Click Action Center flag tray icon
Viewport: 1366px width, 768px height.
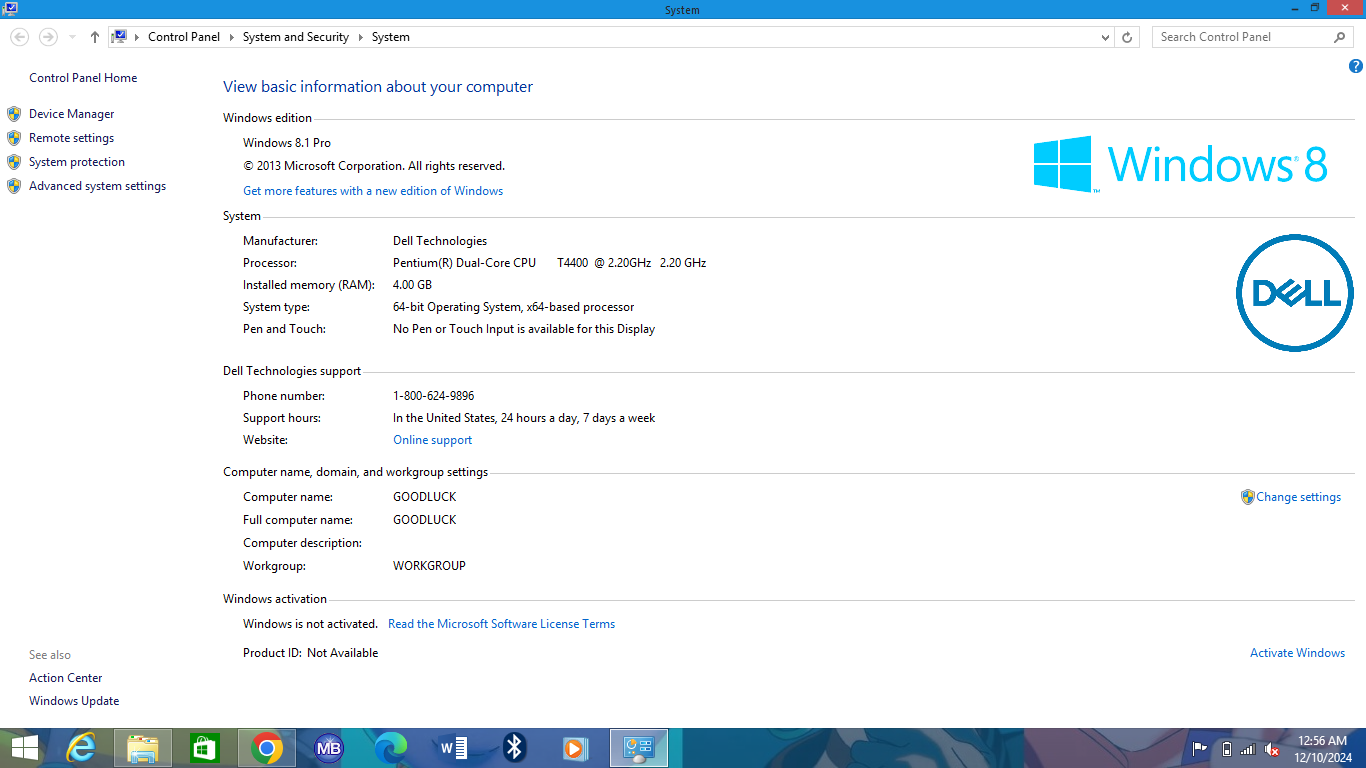(x=1200, y=749)
